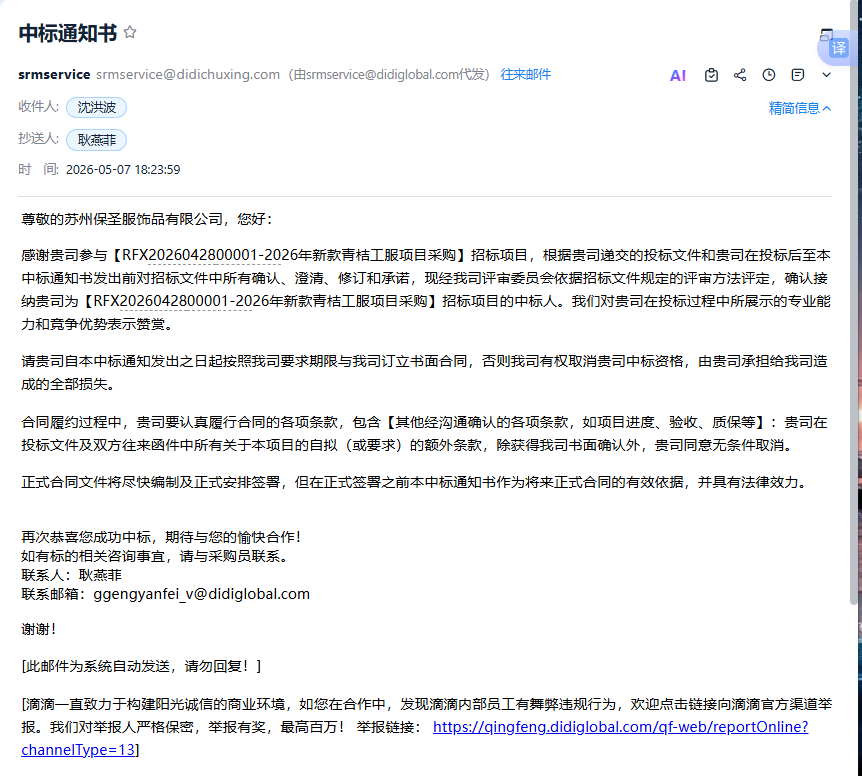
Task: Select CC chip 耿燕菲
Action: pyautogui.click(x=96, y=140)
